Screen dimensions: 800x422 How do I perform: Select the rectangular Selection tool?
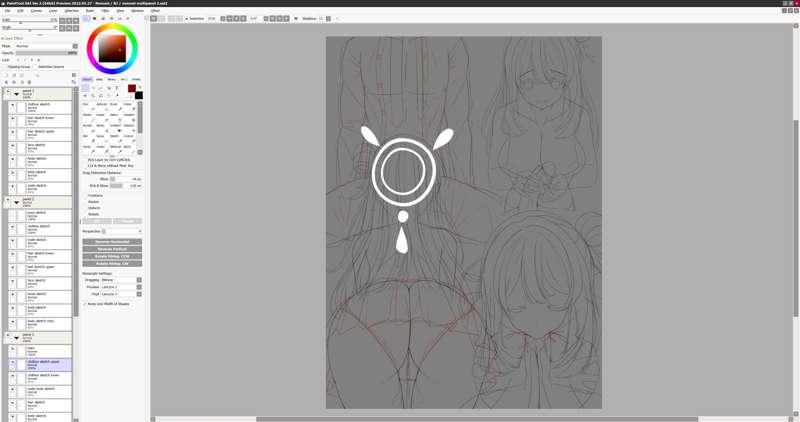[x=85, y=88]
